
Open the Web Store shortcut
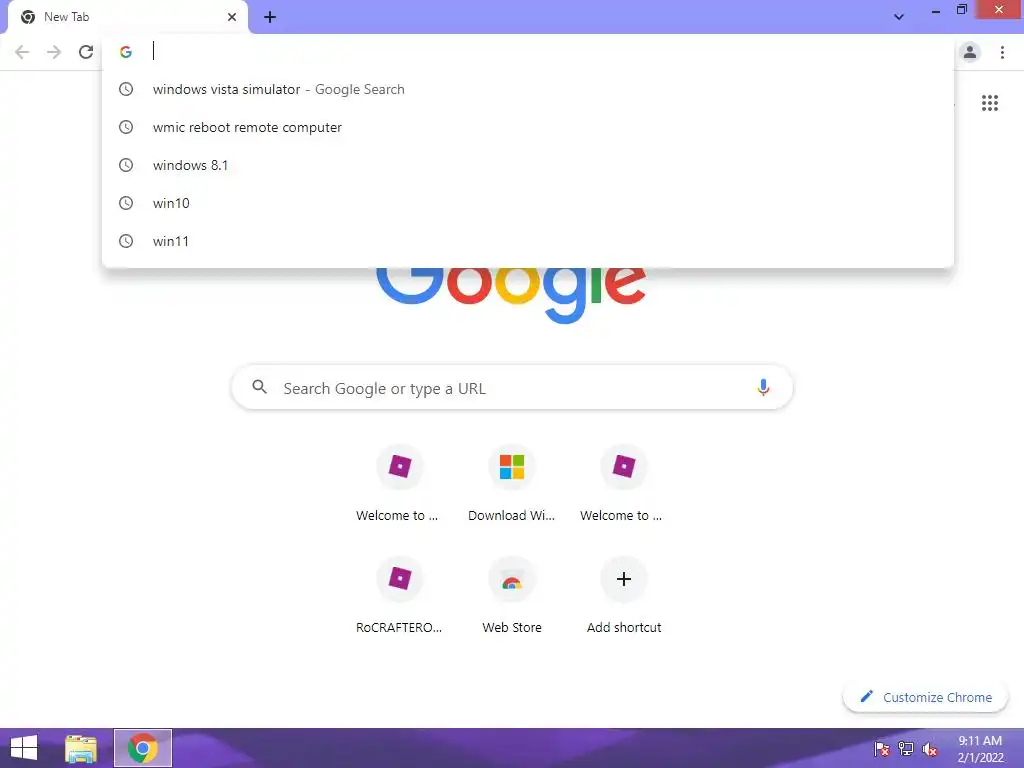point(511,596)
